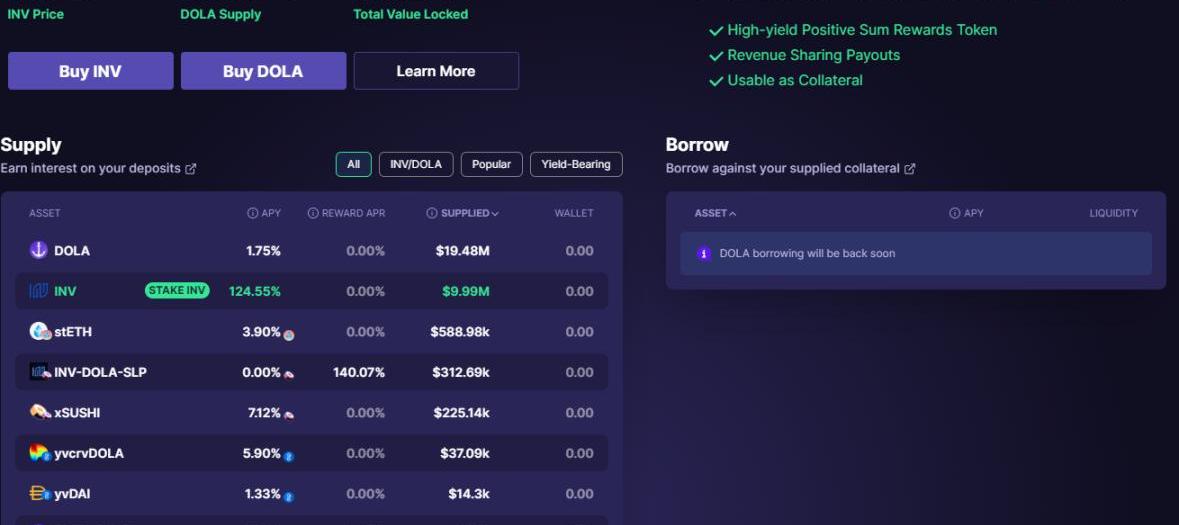The image size is (1179, 525).
Task: Sort supply table by Wallet header
Action: [574, 213]
